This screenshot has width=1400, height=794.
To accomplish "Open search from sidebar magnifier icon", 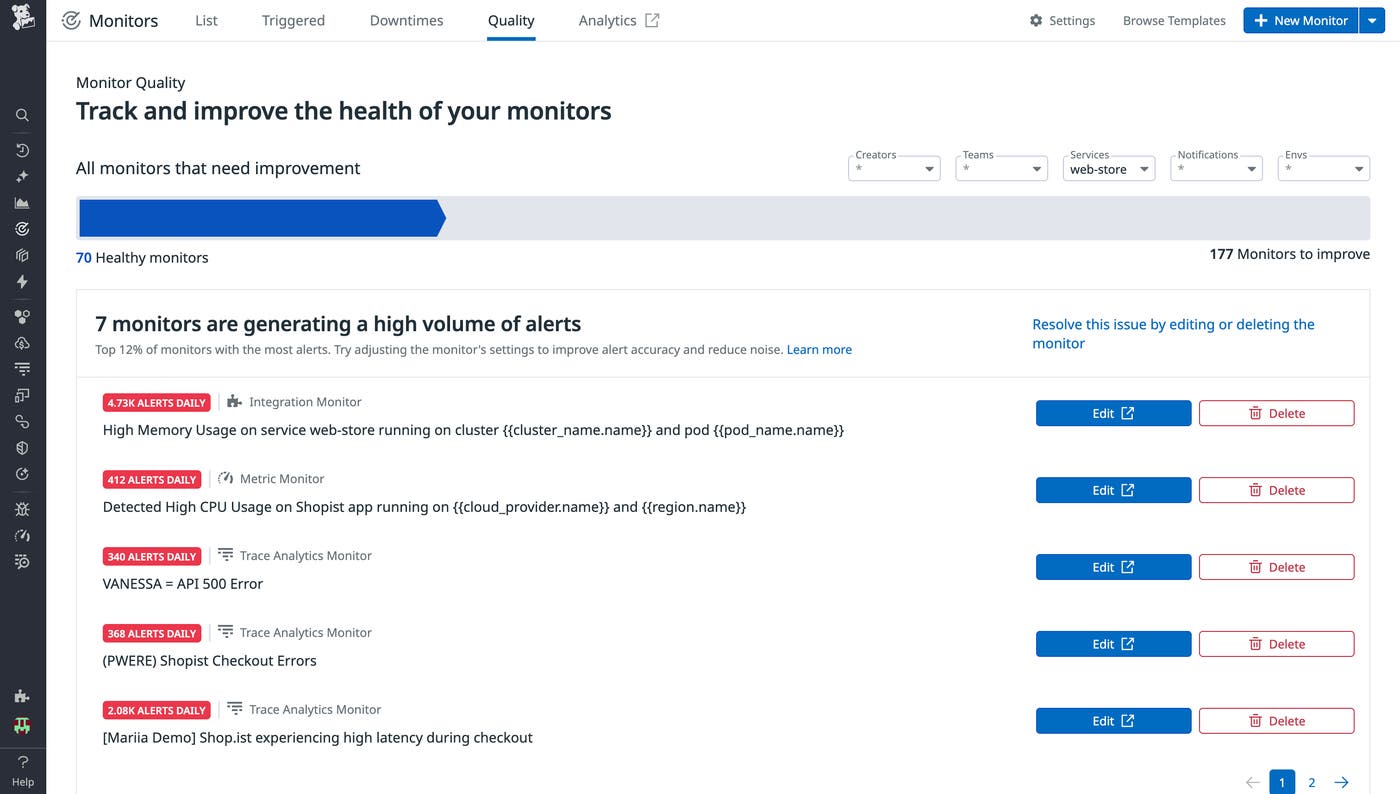I will coord(22,115).
